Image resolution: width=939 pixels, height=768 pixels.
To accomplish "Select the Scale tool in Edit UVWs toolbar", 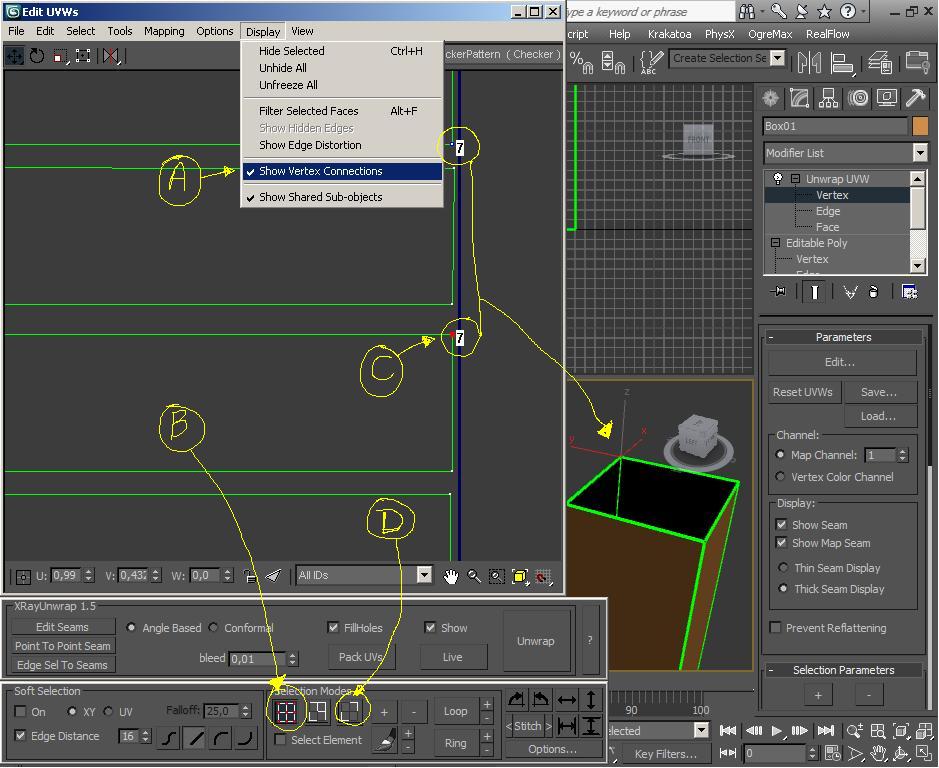I will pyautogui.click(x=60, y=56).
